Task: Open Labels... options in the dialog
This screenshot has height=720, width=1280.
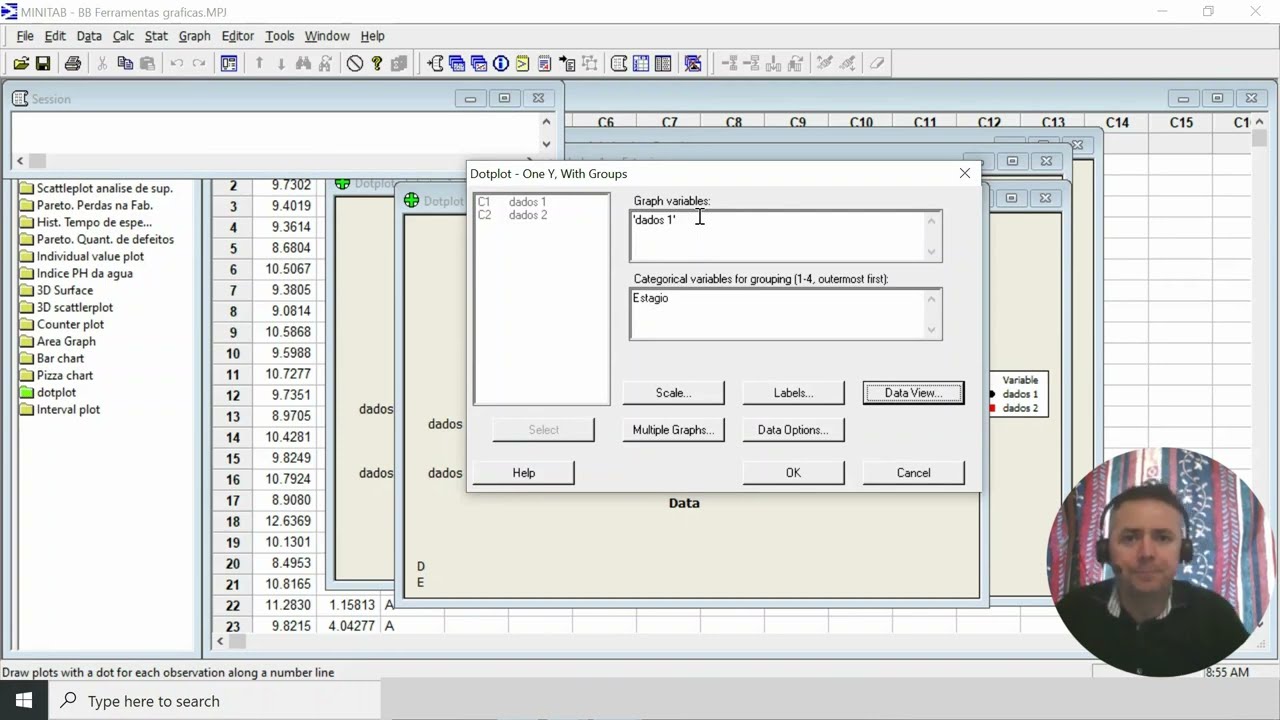Action: [x=793, y=393]
